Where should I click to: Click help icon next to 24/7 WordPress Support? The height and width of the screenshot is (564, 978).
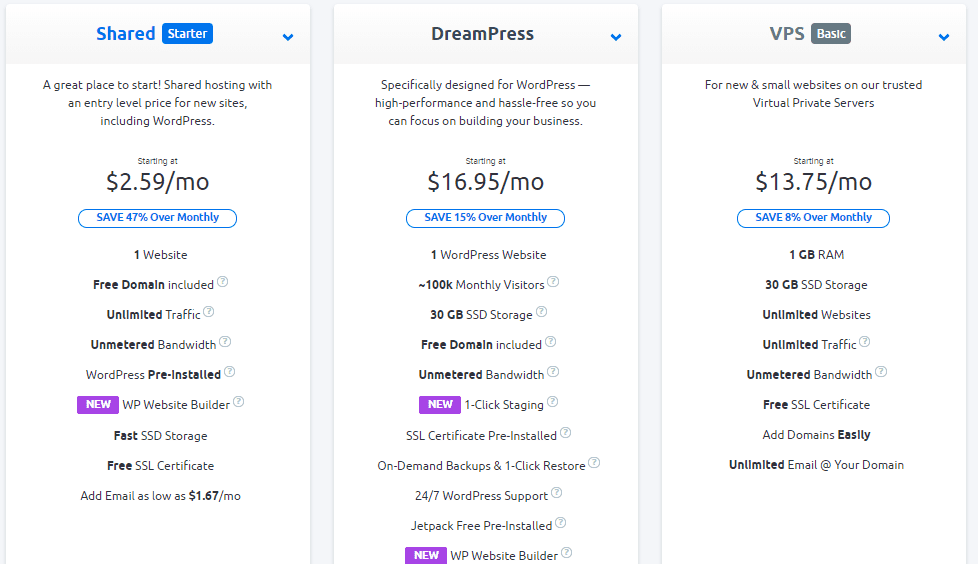pyautogui.click(x=556, y=492)
